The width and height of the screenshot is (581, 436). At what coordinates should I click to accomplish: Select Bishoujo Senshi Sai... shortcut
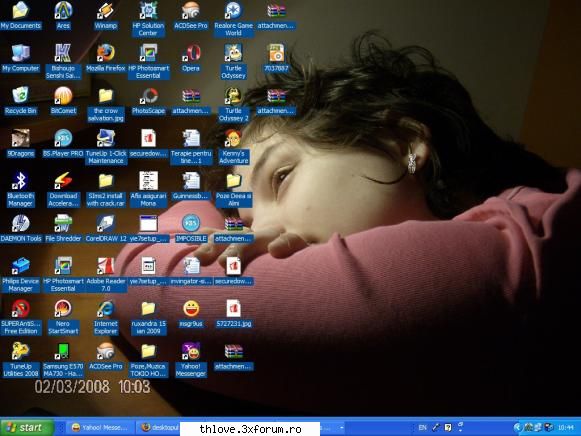coord(63,61)
